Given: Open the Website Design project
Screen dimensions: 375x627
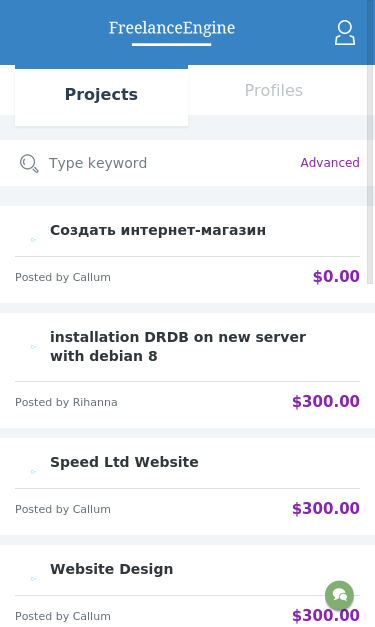Looking at the screenshot, I should coord(112,569).
